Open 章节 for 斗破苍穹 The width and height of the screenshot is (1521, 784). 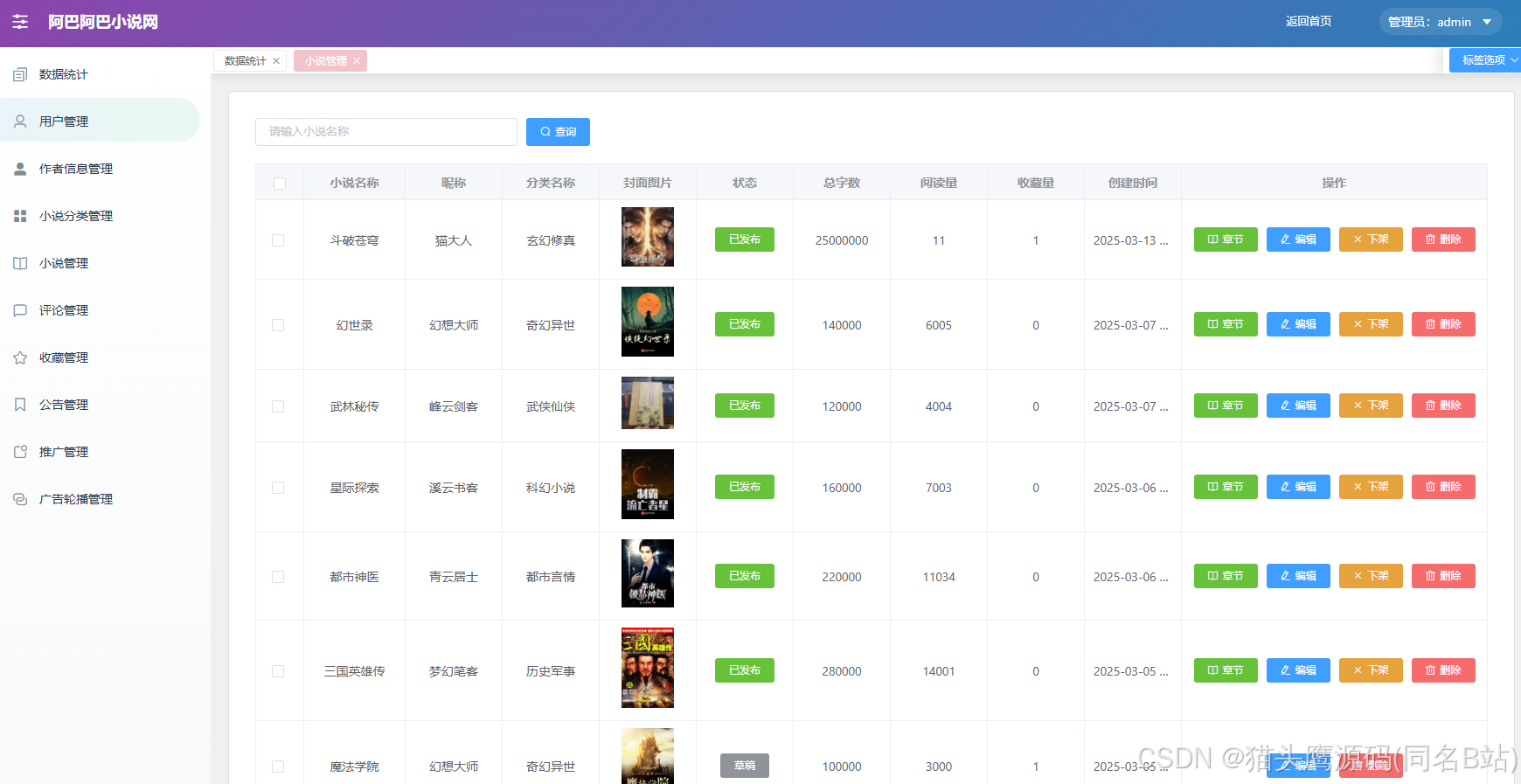coord(1226,239)
